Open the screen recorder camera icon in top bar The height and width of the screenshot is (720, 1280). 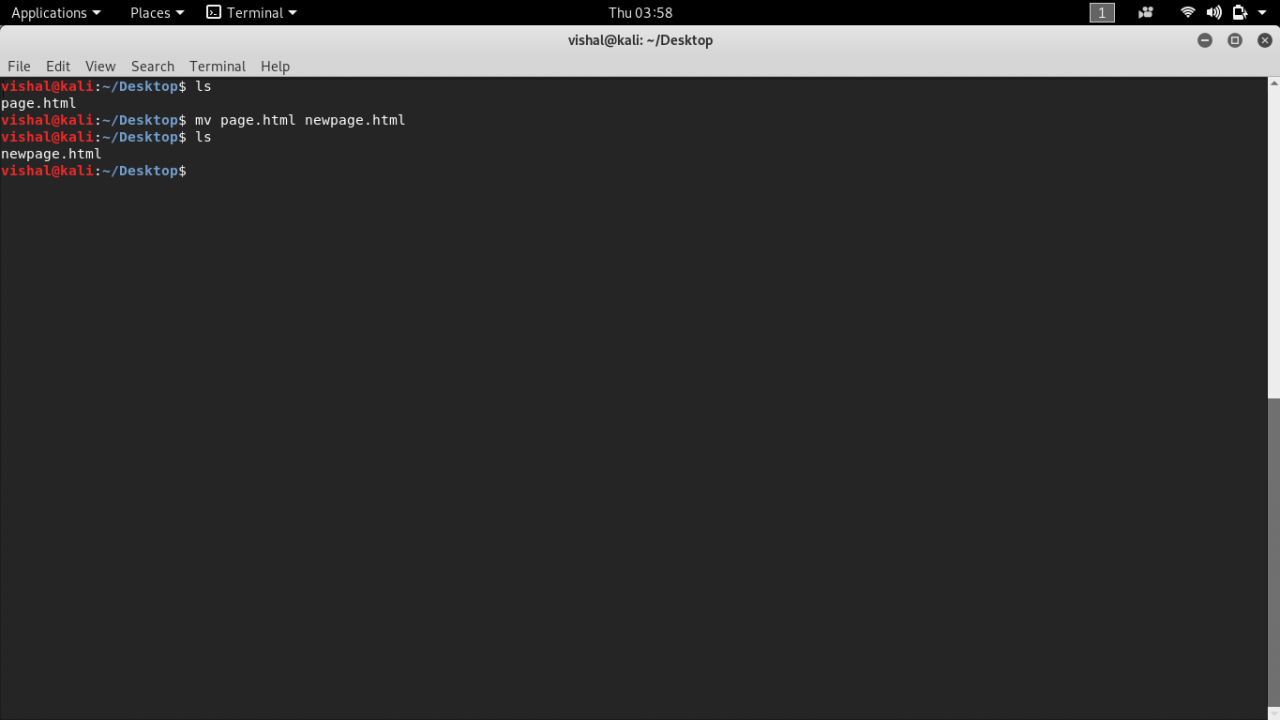pyautogui.click(x=1146, y=13)
